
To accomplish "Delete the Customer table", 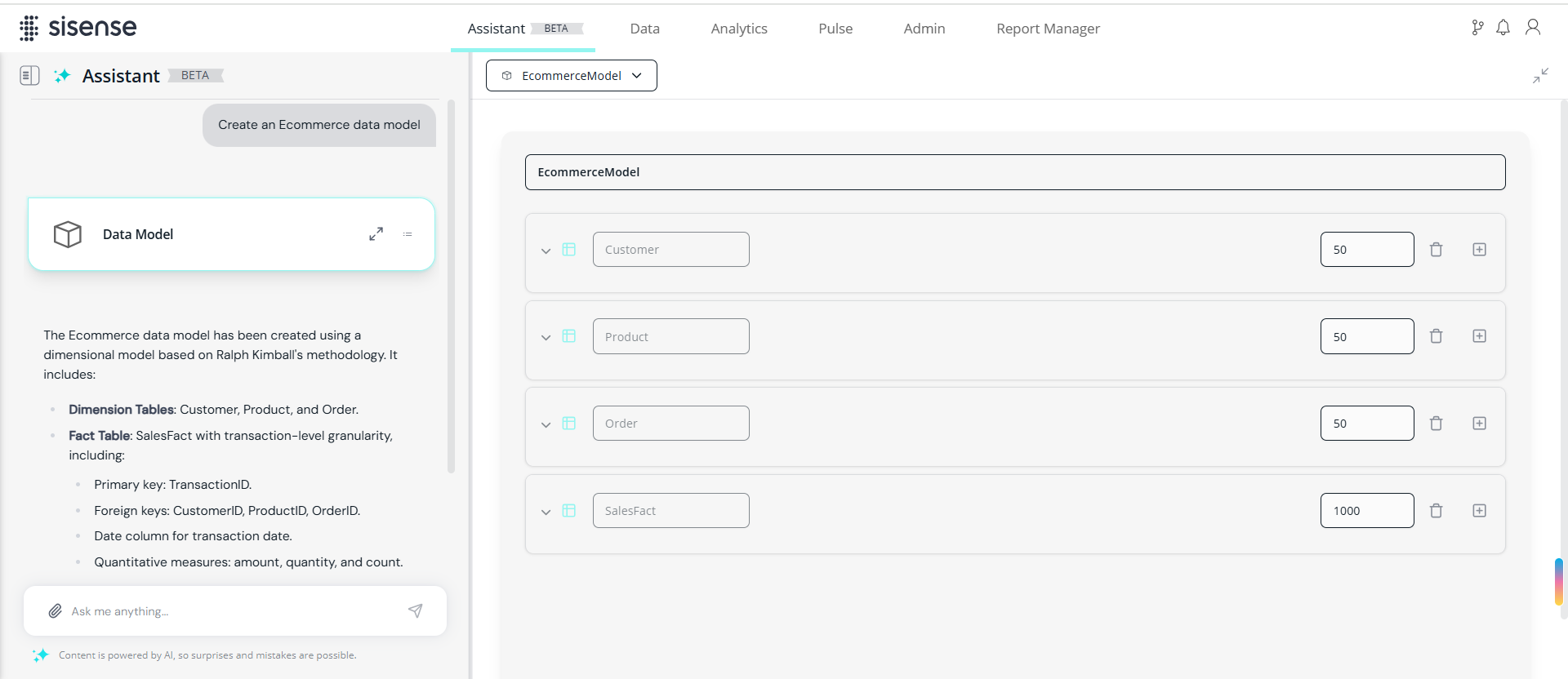I will coord(1436,250).
